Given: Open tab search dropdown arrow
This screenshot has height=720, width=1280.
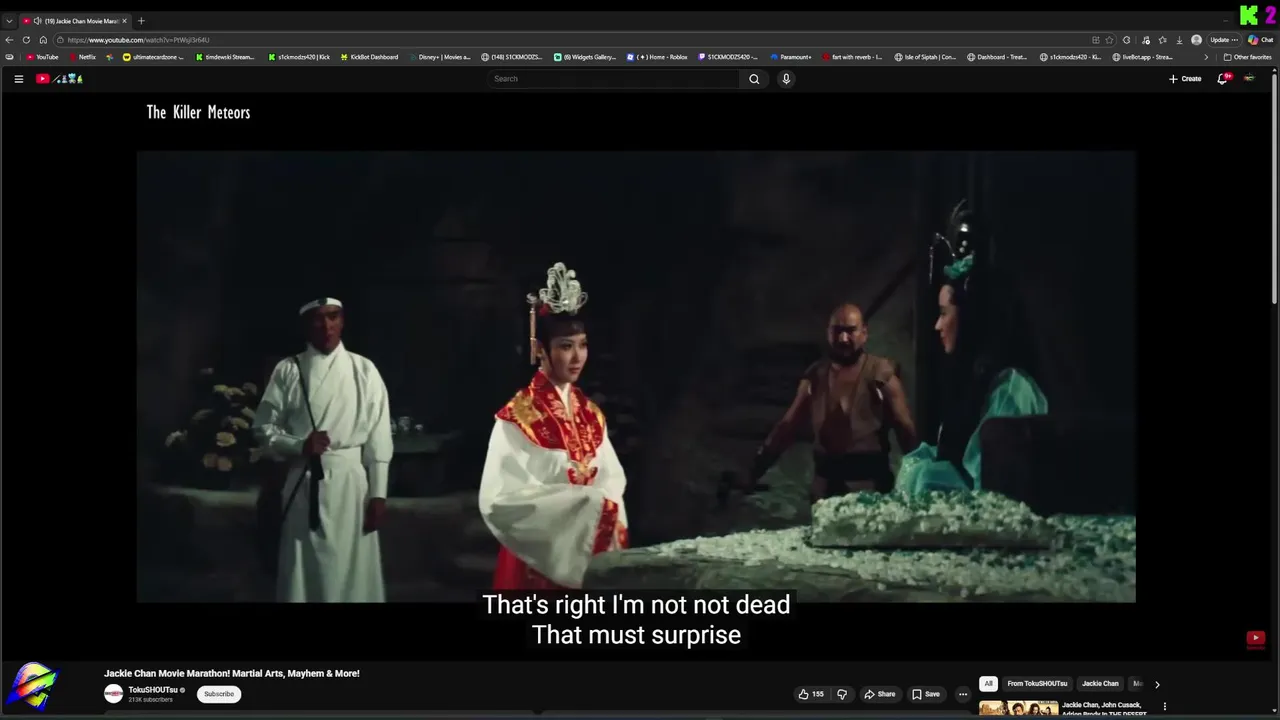Looking at the screenshot, I should point(9,21).
